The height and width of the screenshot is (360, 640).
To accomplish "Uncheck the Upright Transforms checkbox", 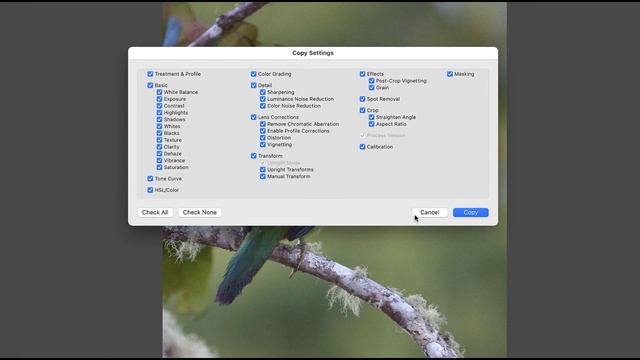I will coord(262,170).
